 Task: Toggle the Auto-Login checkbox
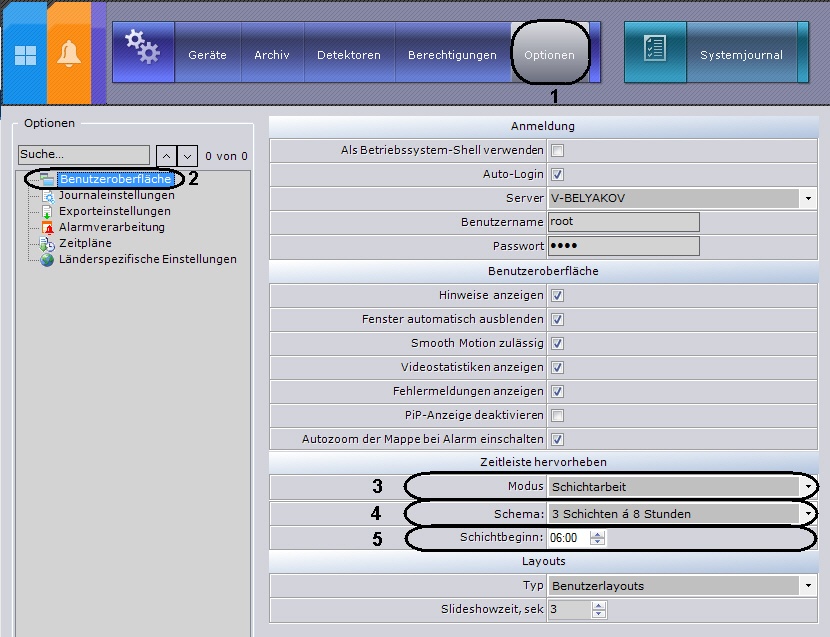557,174
